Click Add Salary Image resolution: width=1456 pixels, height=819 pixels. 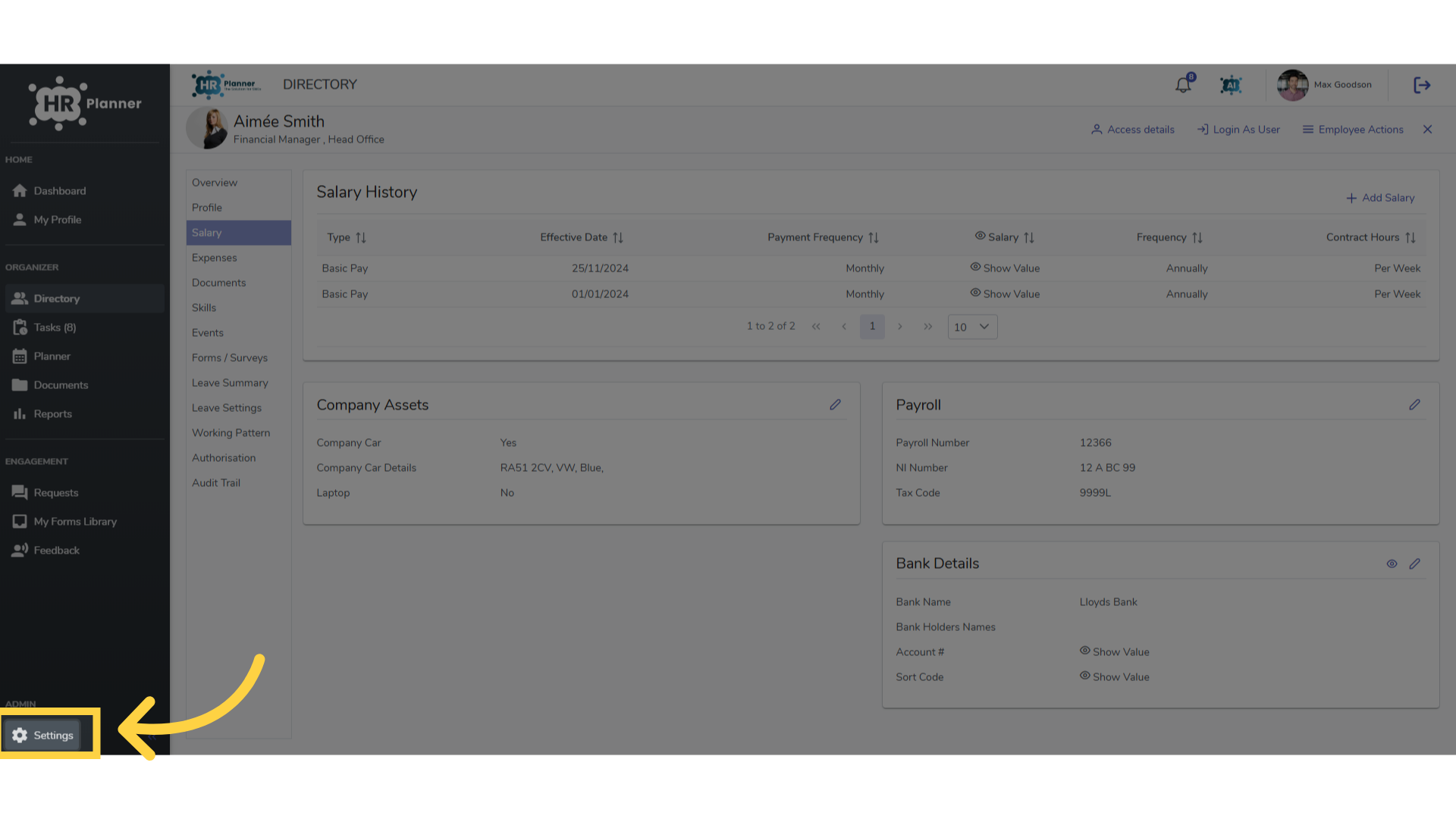point(1380,198)
